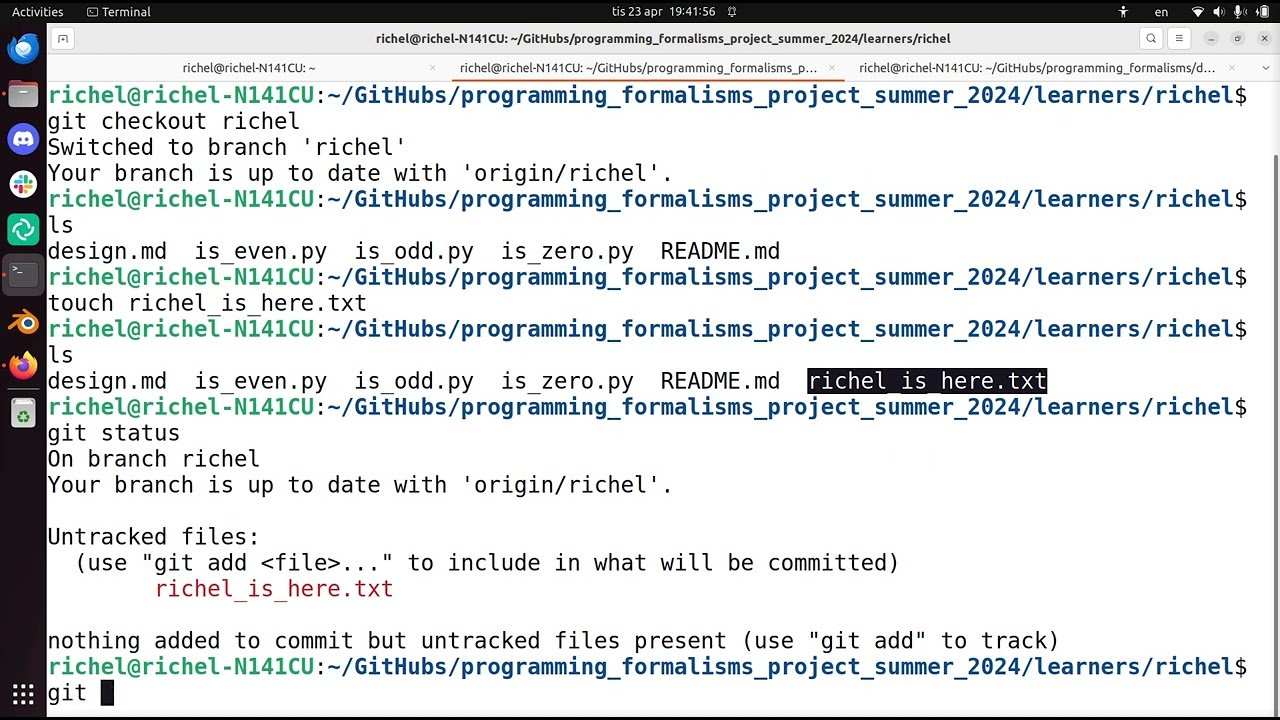Click the 'git status' command text
The image size is (1280, 720).
(114, 433)
